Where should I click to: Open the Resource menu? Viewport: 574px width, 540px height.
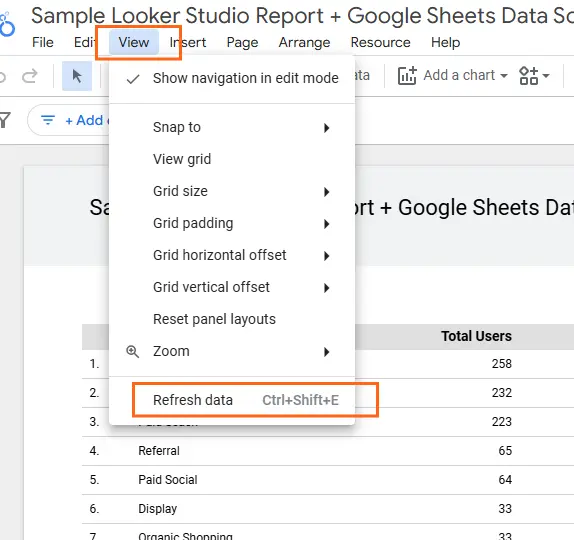(380, 42)
